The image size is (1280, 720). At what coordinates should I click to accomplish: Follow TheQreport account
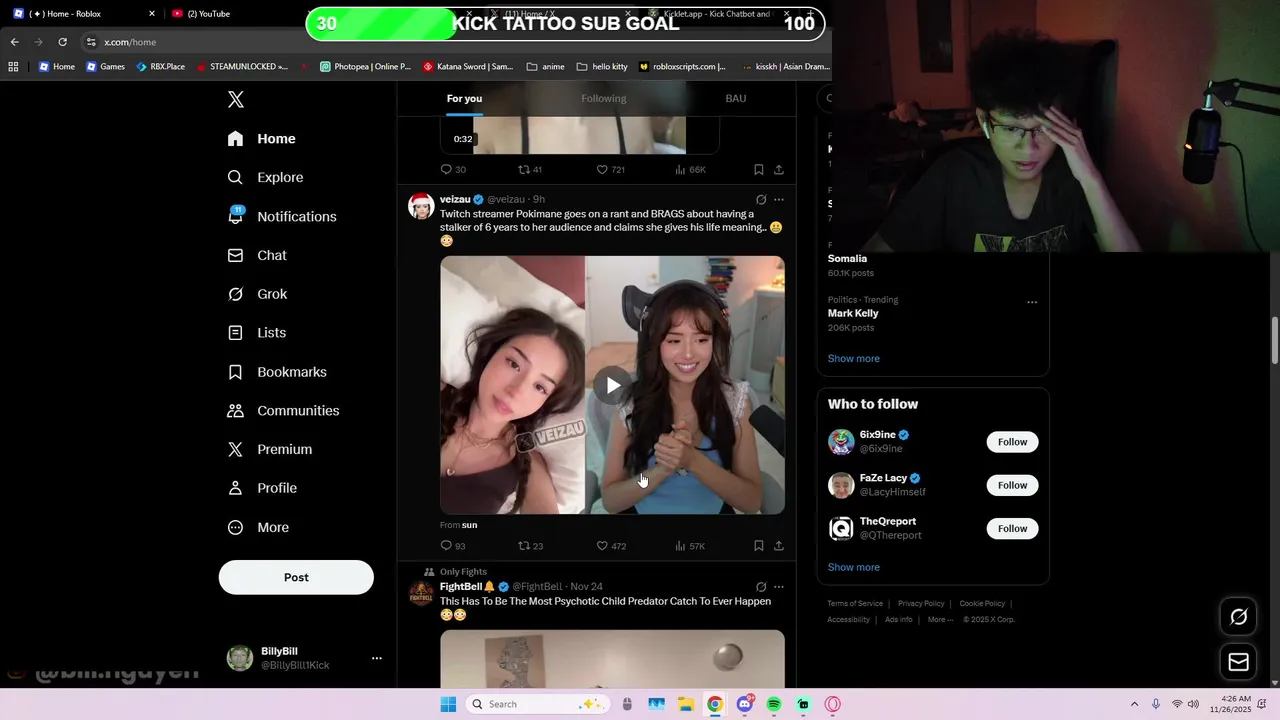tap(1012, 528)
